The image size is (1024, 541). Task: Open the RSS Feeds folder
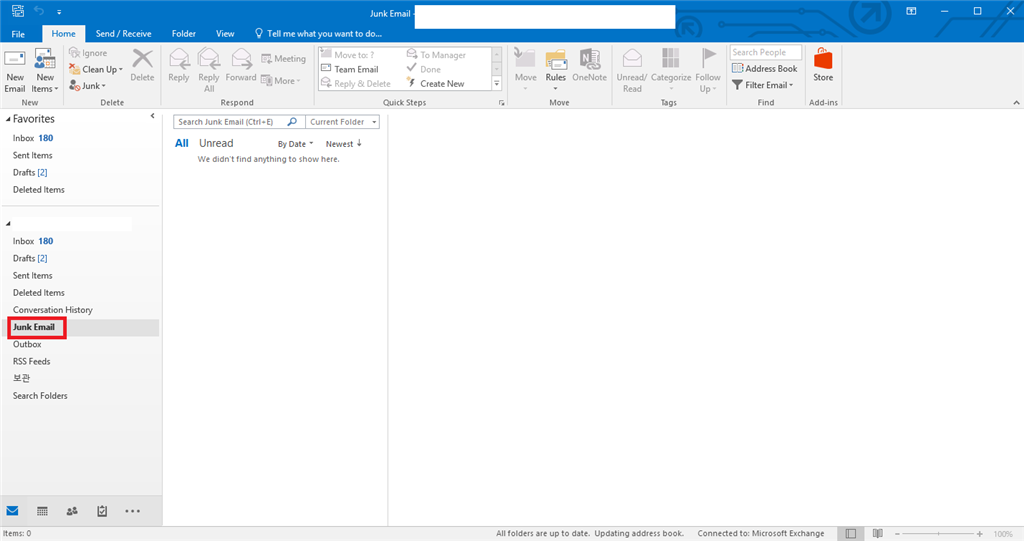31,361
